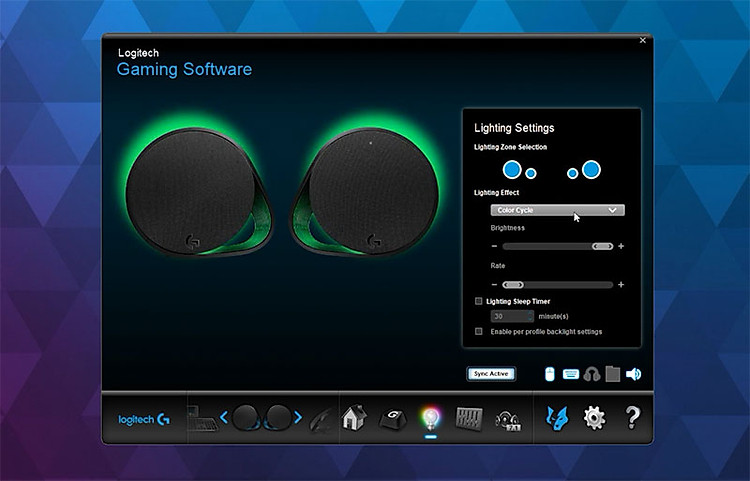The width and height of the screenshot is (750, 481).
Task: Select the Lighting Settings light bulb icon
Action: (430, 419)
